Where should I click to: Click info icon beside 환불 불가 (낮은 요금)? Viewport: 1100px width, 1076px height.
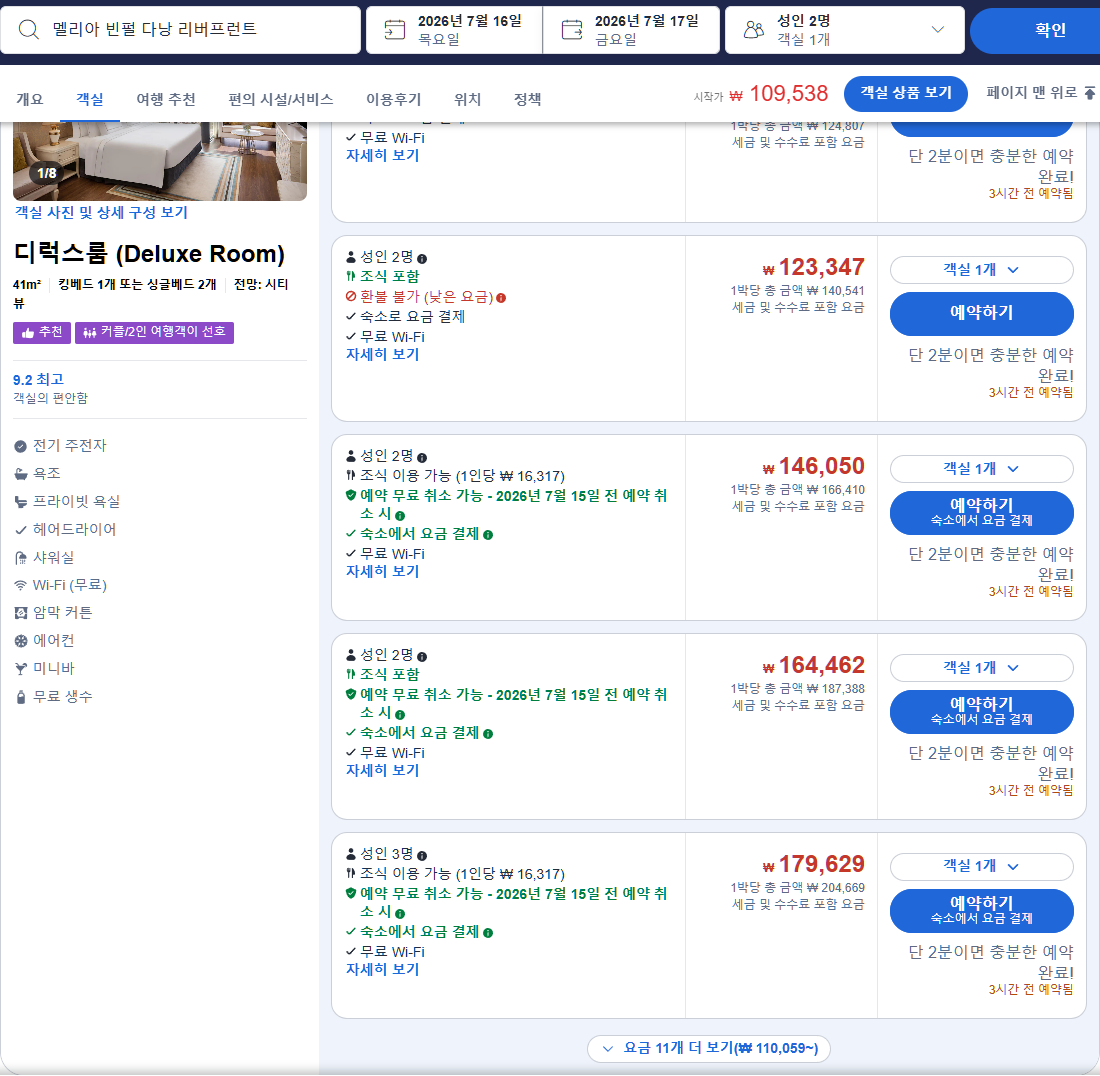[x=501, y=297]
